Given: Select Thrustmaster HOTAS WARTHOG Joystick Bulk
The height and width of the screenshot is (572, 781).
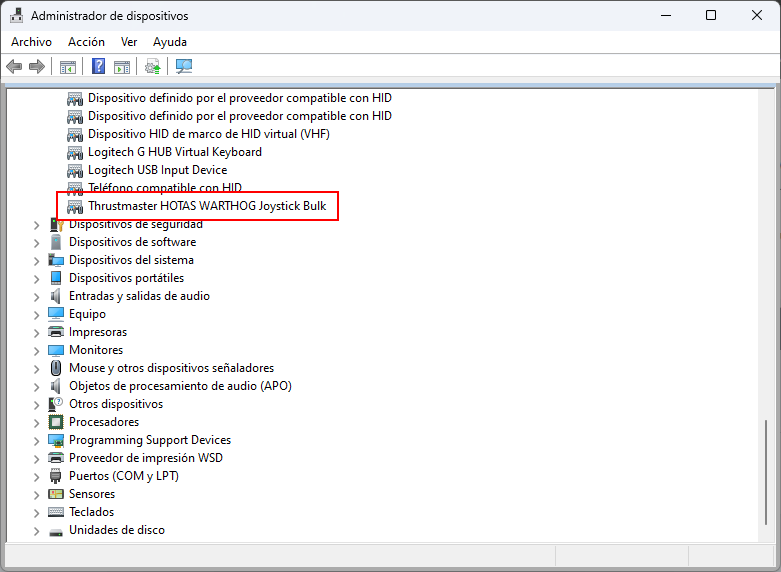Looking at the screenshot, I should point(207,206).
